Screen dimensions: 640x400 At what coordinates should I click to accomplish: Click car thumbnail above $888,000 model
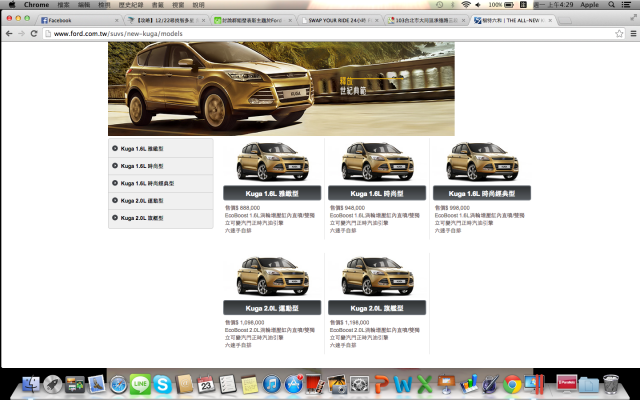(272, 161)
